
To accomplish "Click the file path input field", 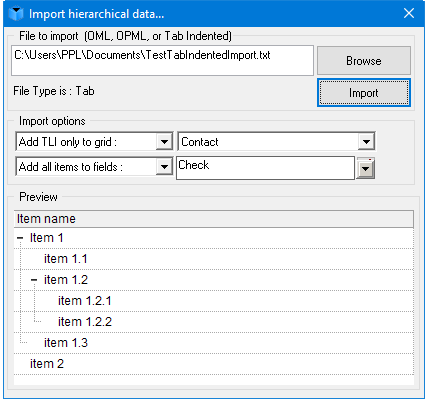I will click(162, 61).
